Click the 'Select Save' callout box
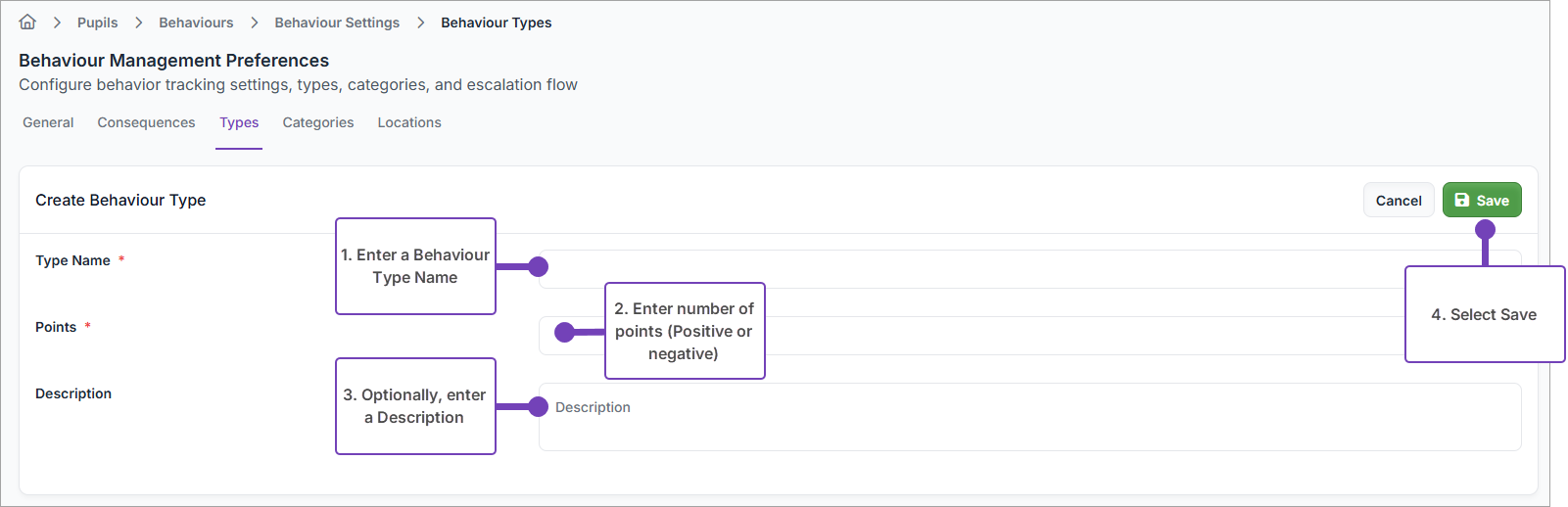 [1484, 314]
